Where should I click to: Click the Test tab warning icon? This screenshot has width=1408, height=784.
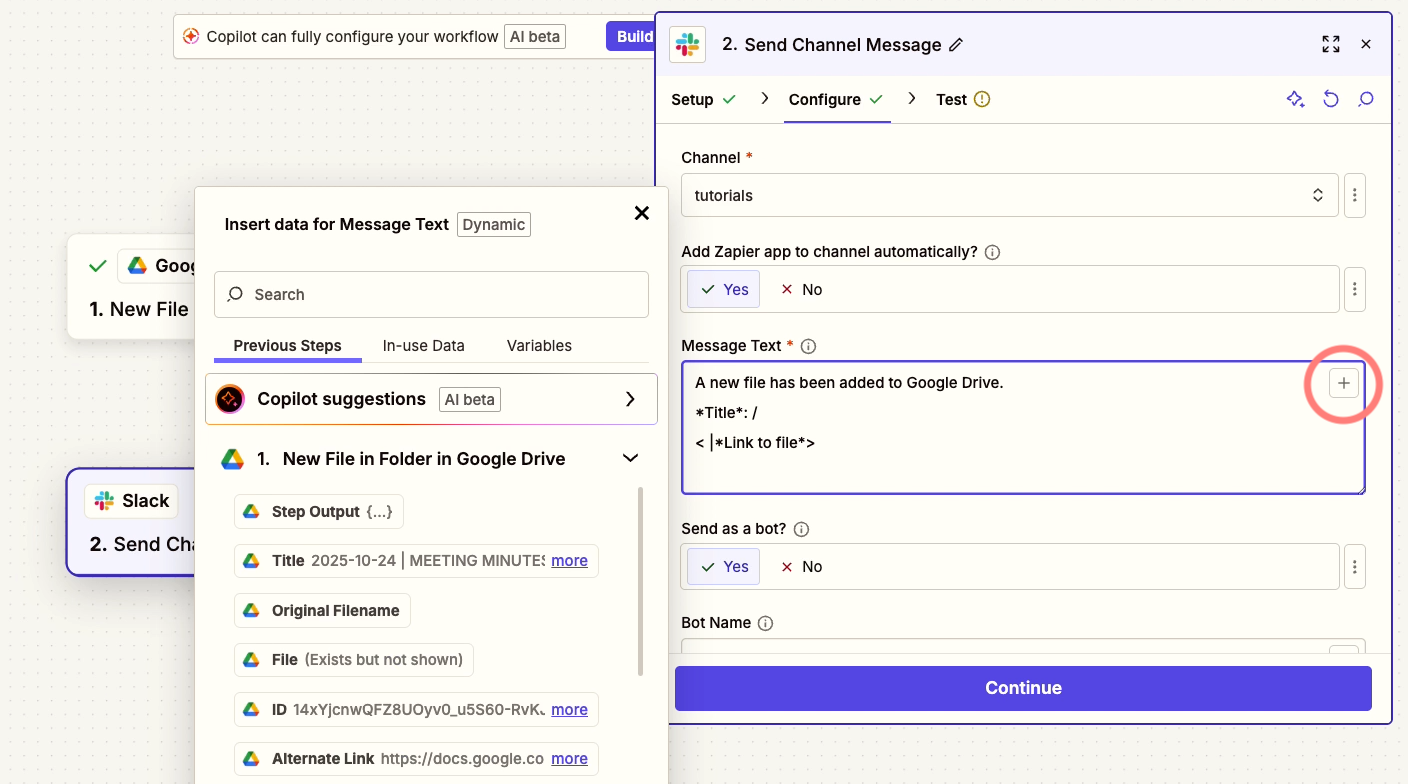982,99
